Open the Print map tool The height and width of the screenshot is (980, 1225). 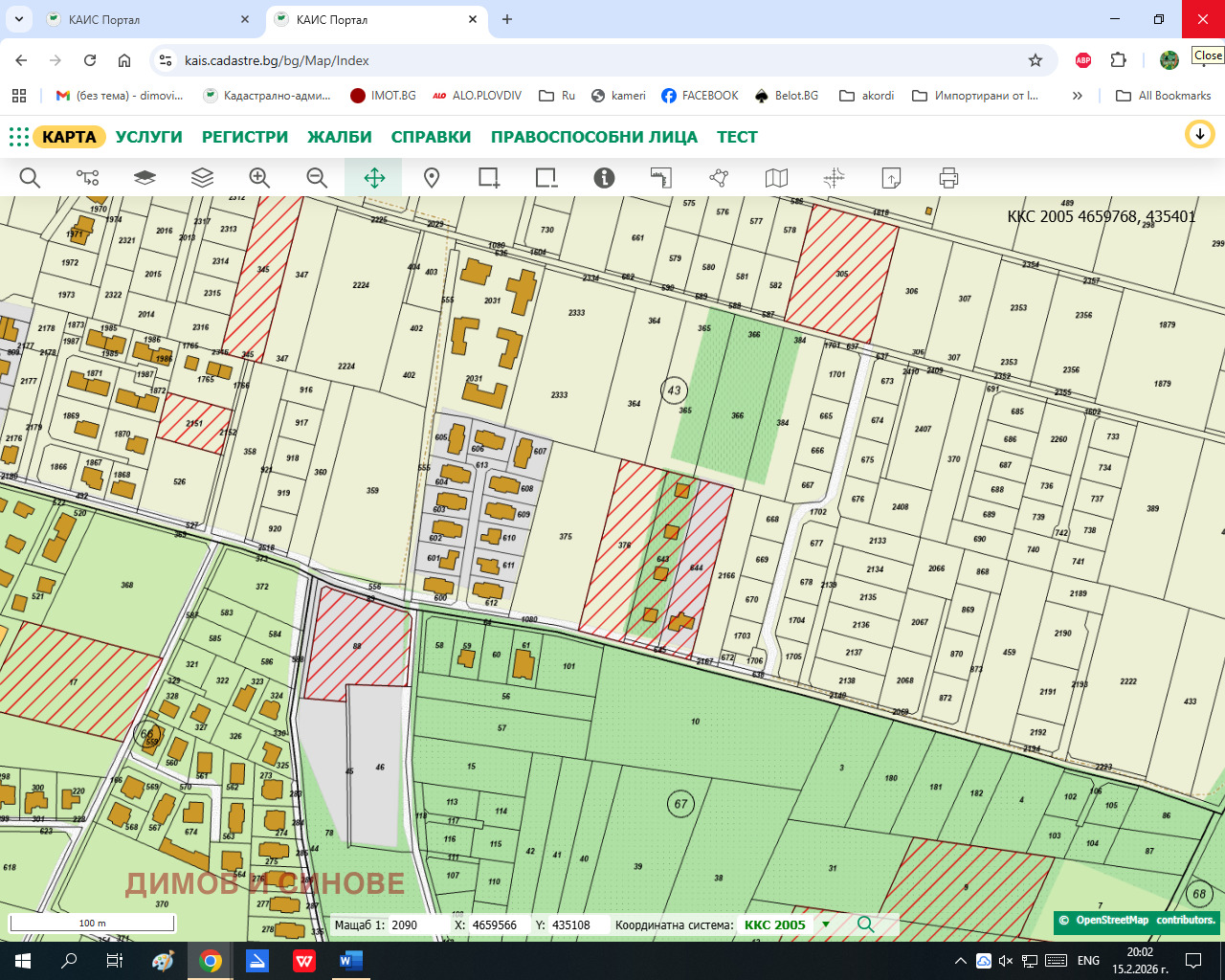947,177
